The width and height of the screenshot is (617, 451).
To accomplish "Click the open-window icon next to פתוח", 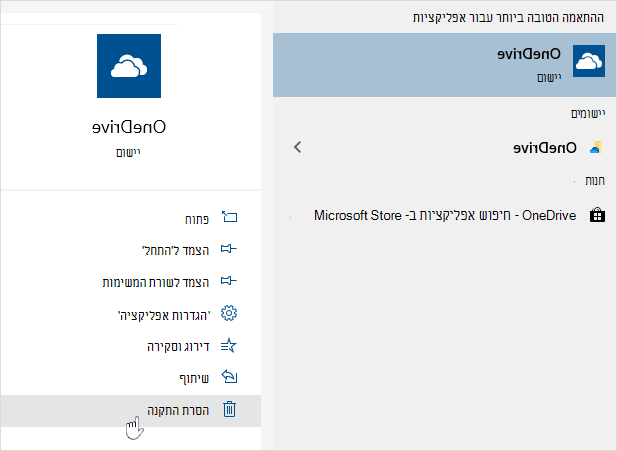I will pyautogui.click(x=229, y=217).
